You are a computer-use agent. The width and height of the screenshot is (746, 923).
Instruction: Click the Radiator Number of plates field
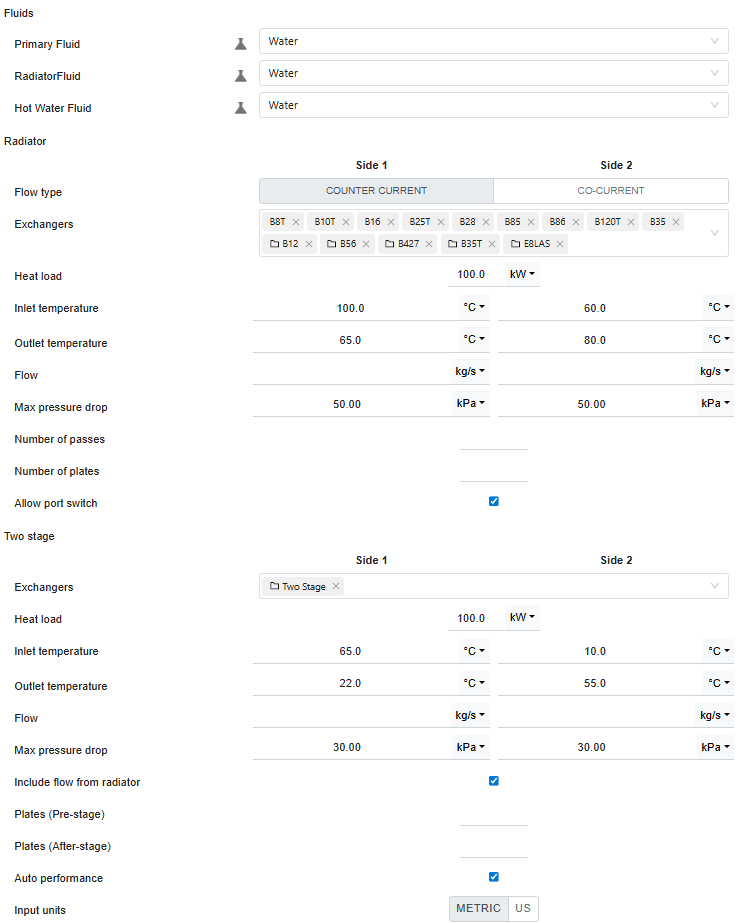tap(493, 471)
